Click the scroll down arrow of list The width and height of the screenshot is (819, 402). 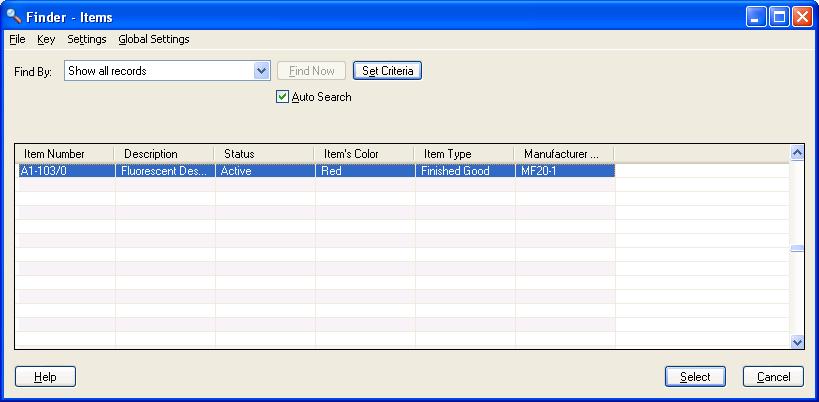tap(797, 342)
